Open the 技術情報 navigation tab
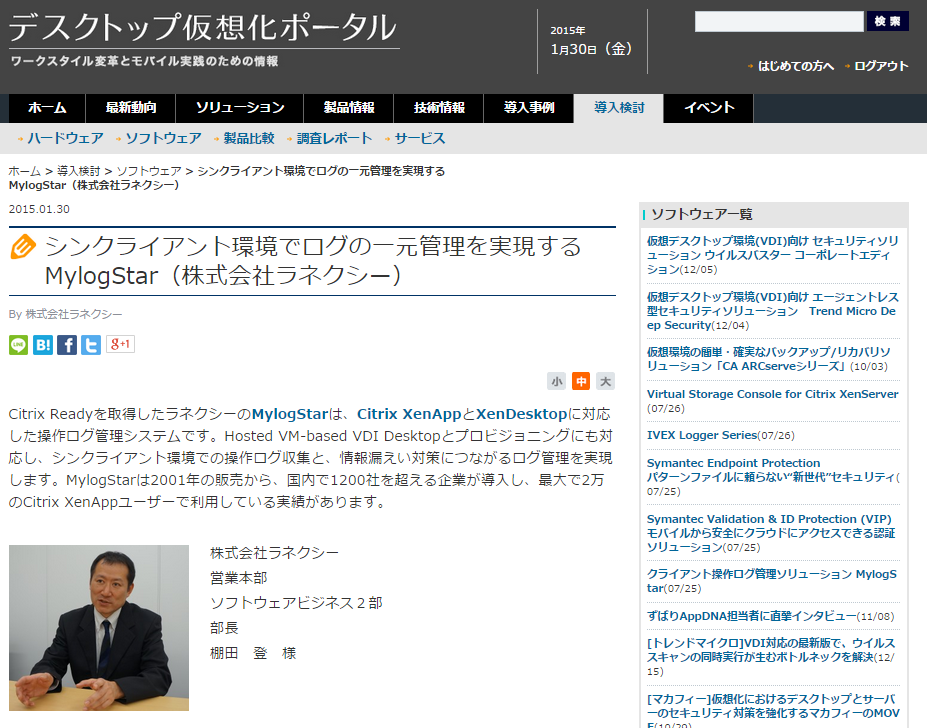The width and height of the screenshot is (927, 728). (439, 108)
